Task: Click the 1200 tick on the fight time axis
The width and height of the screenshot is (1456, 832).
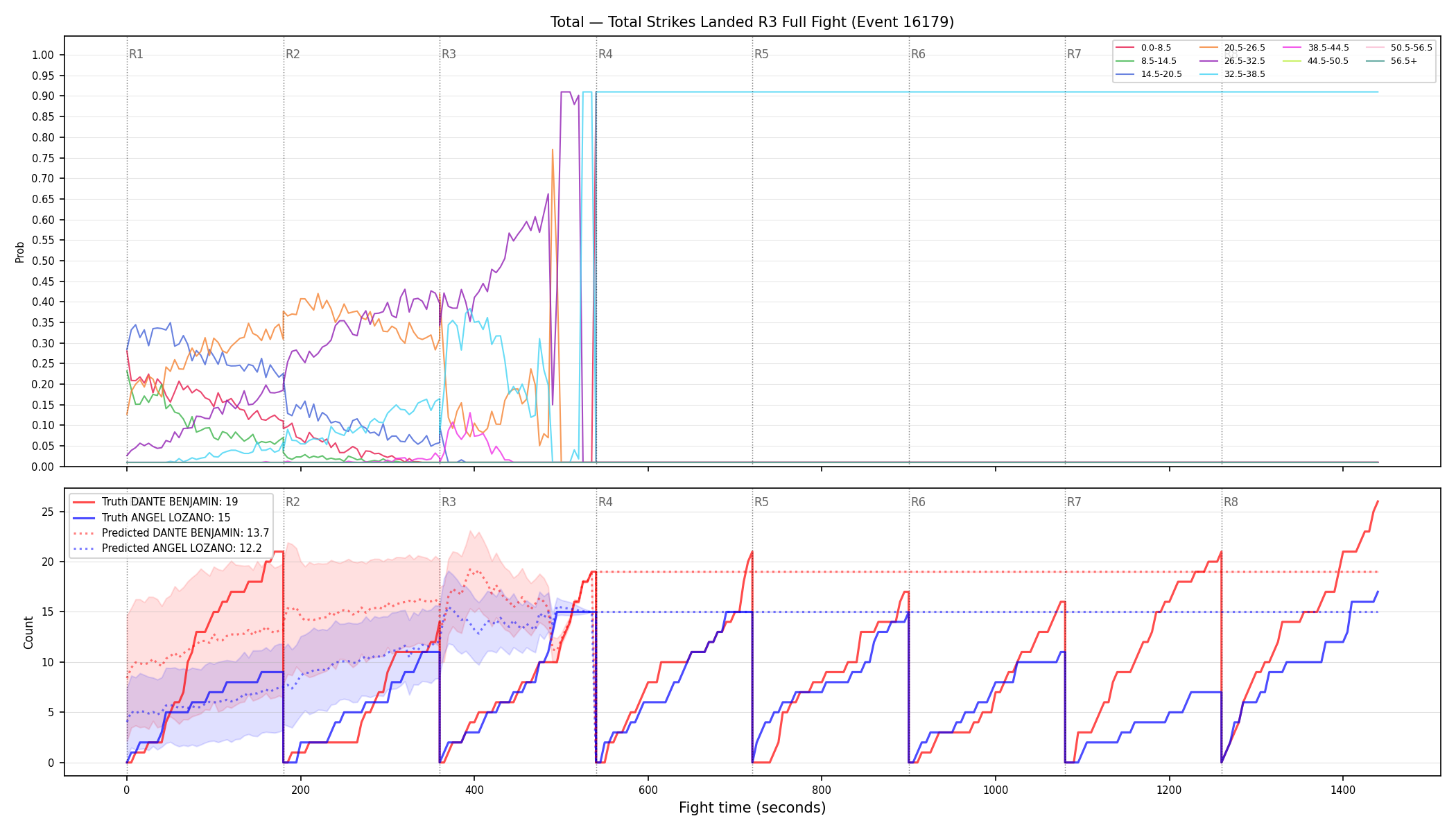Action: (x=1170, y=789)
